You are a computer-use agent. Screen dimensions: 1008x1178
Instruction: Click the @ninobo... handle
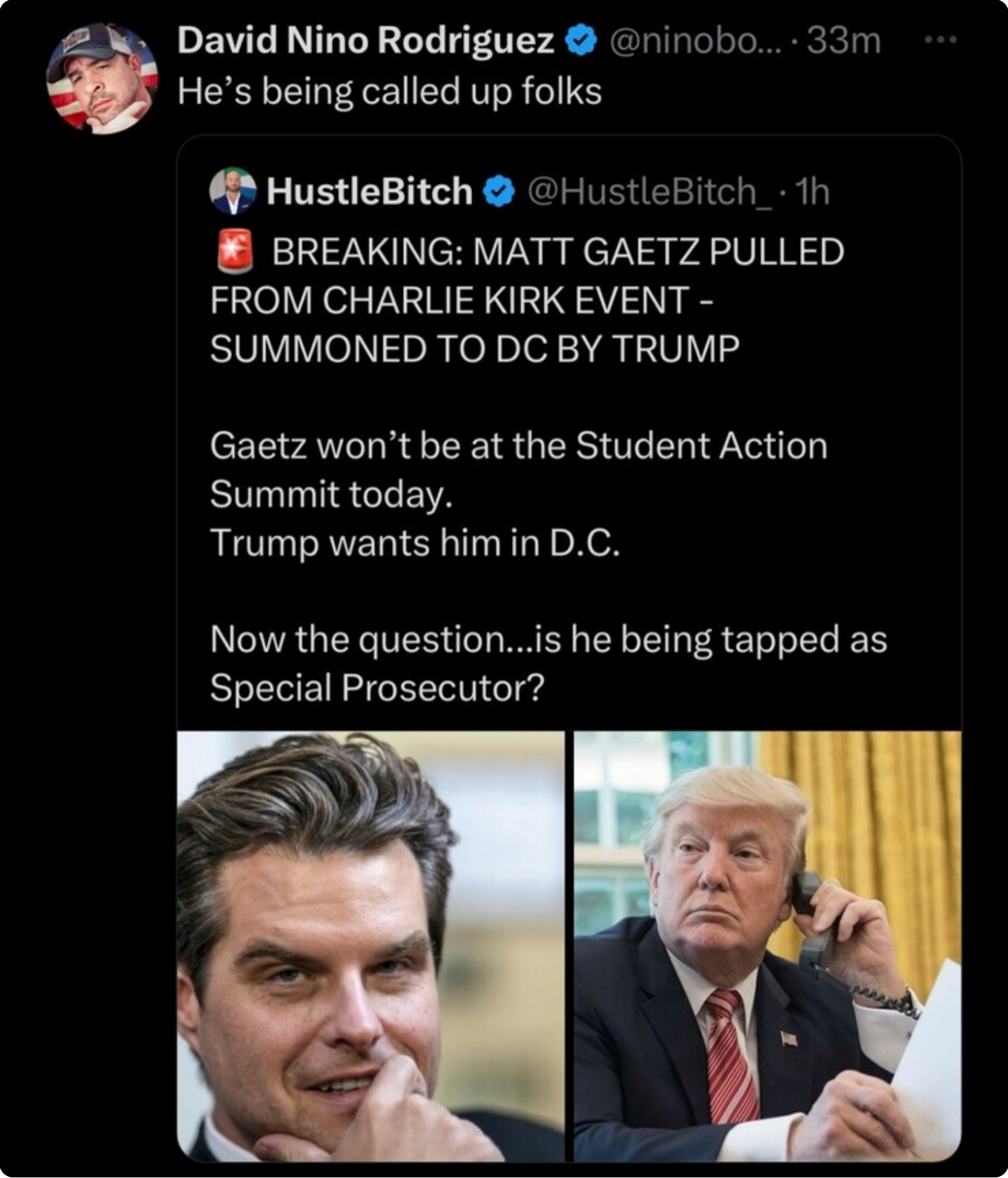(695, 42)
